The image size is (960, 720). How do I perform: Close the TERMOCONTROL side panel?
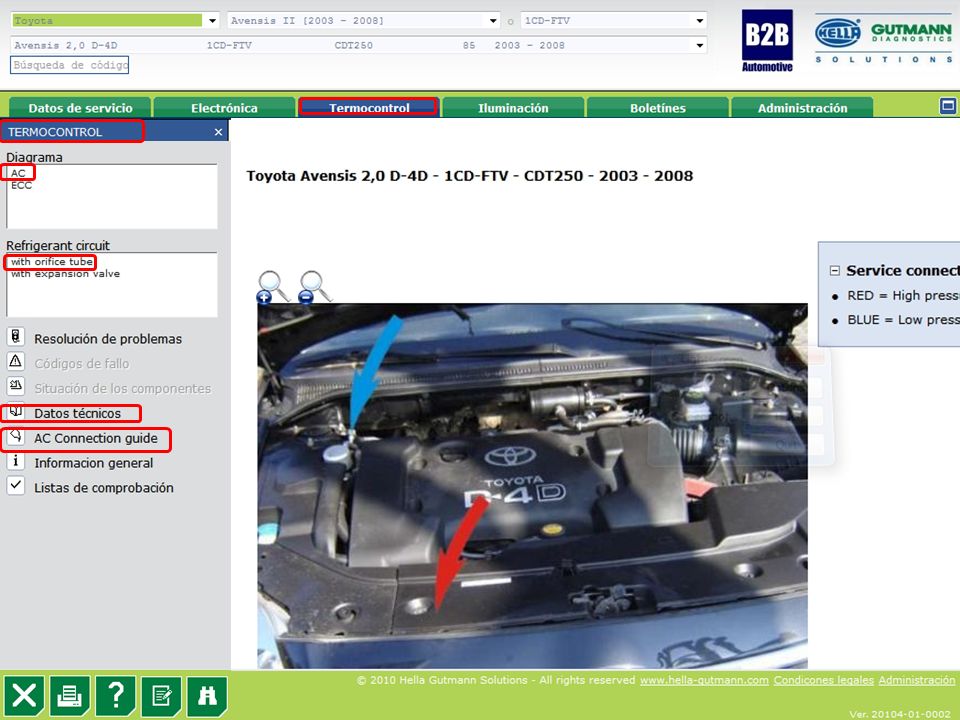219,132
